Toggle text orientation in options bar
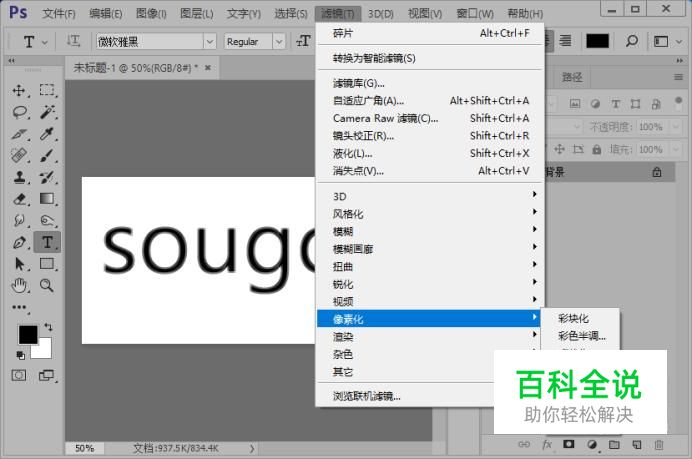 point(73,41)
